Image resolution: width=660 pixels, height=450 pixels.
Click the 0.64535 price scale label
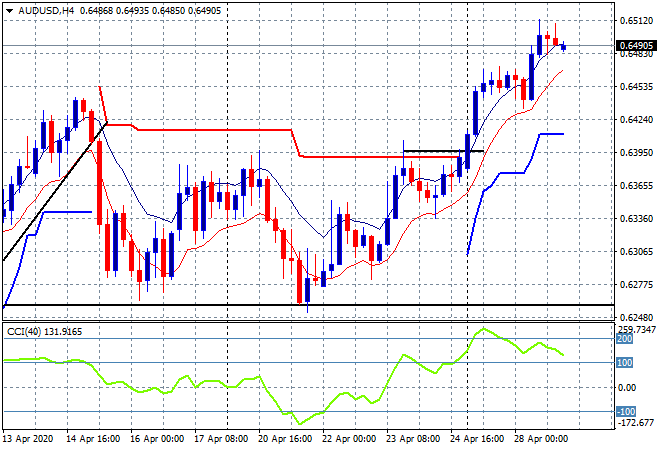point(636,87)
